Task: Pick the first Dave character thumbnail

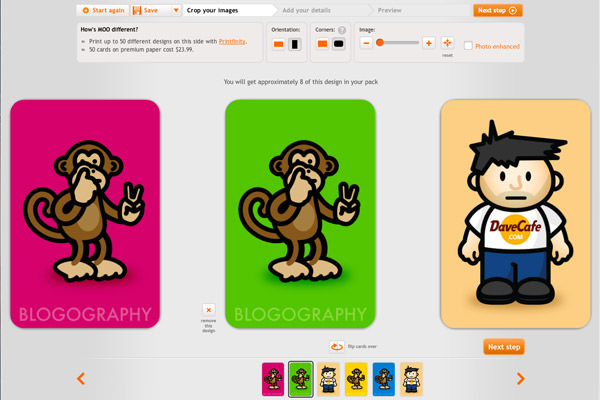Action: point(328,379)
